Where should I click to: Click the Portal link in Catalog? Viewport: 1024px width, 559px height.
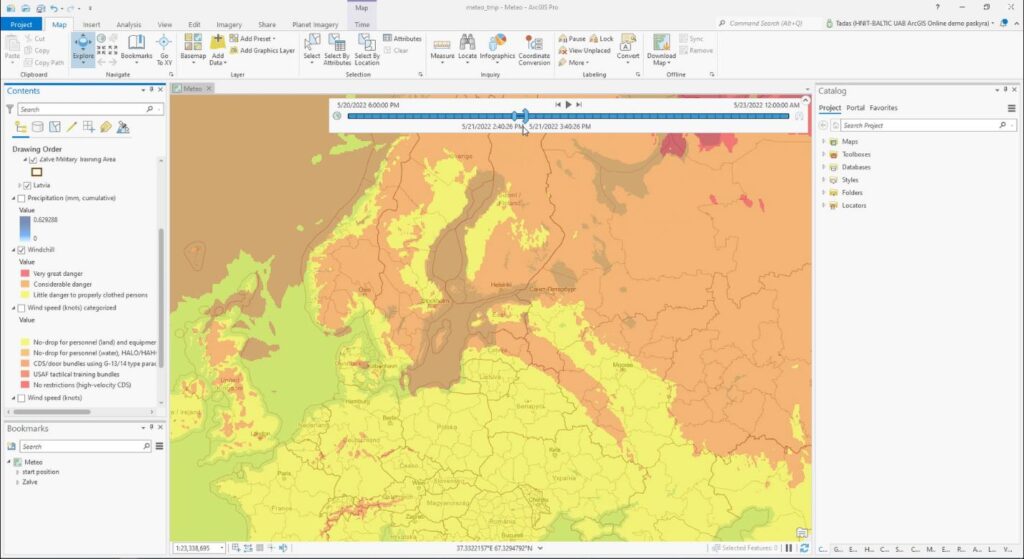pos(855,108)
